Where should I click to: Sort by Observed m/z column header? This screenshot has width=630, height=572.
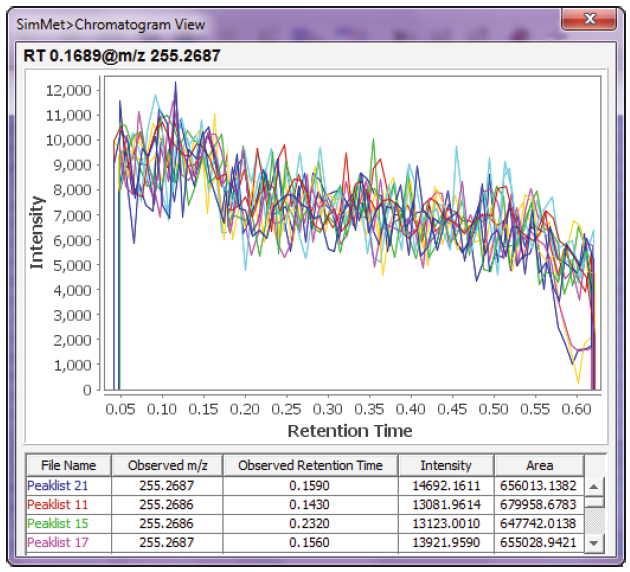(167, 465)
